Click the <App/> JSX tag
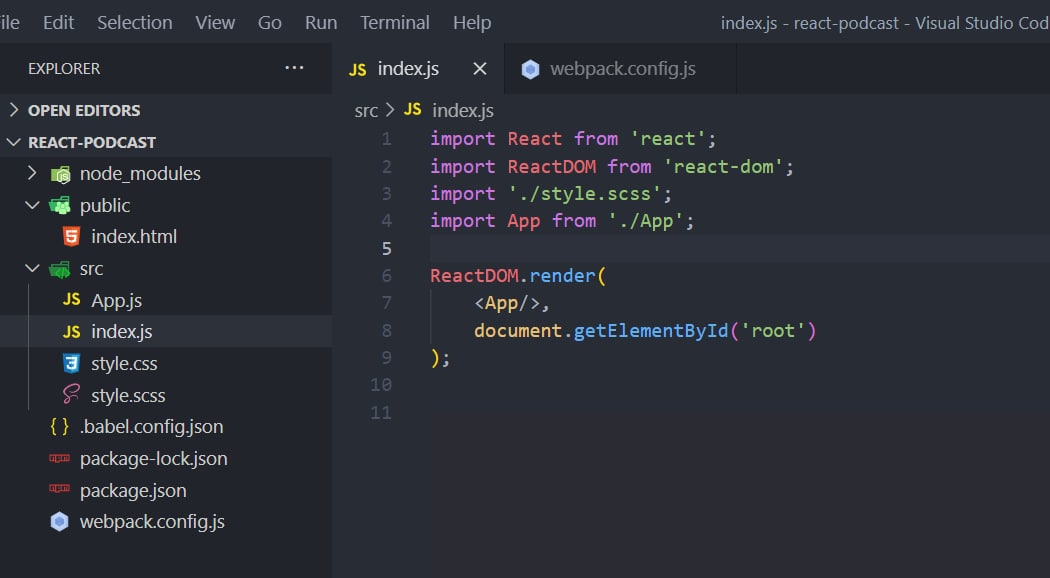 pyautogui.click(x=507, y=303)
